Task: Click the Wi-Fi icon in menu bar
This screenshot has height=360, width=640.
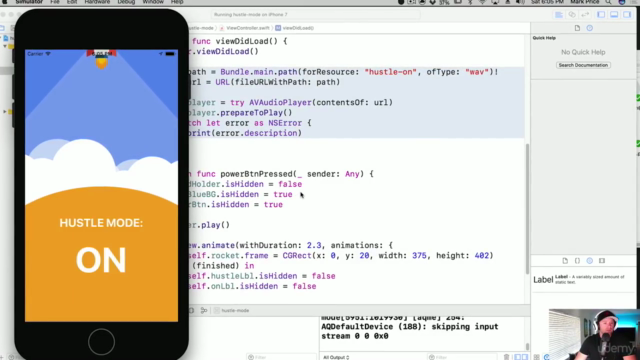Action: [482, 2]
